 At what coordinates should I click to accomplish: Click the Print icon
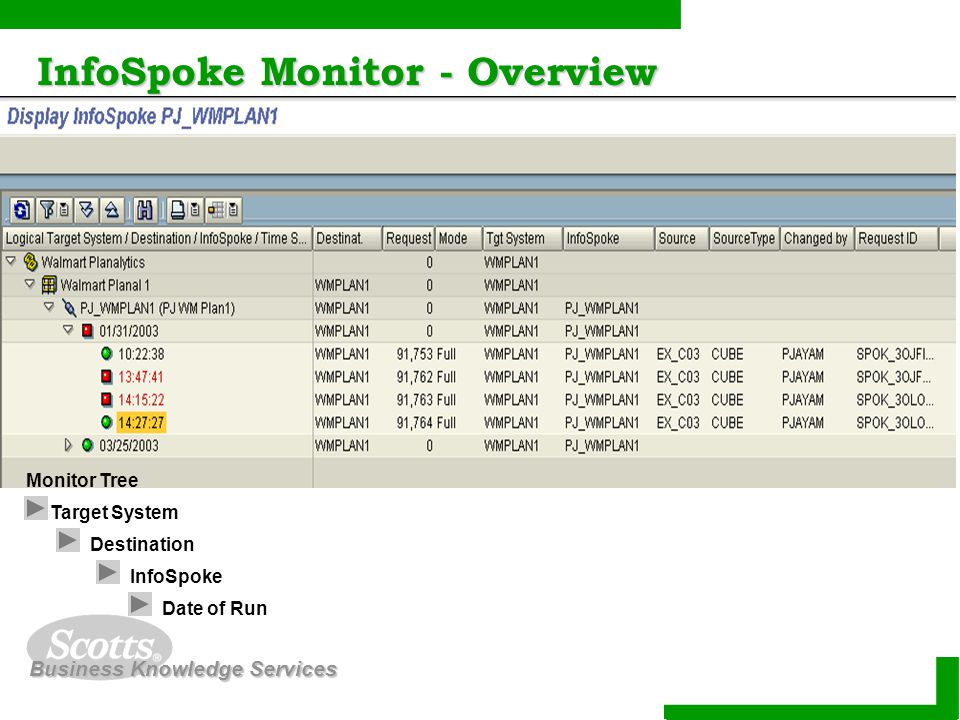click(178, 210)
